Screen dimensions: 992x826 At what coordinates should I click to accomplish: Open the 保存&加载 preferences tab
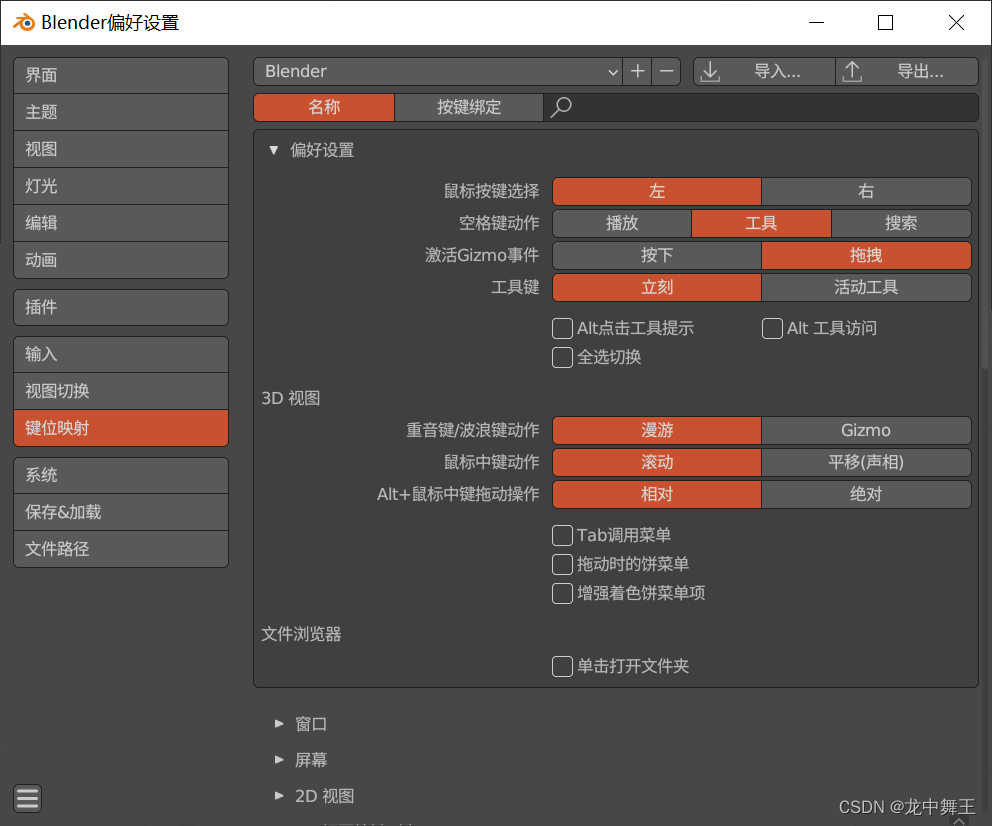click(121, 512)
